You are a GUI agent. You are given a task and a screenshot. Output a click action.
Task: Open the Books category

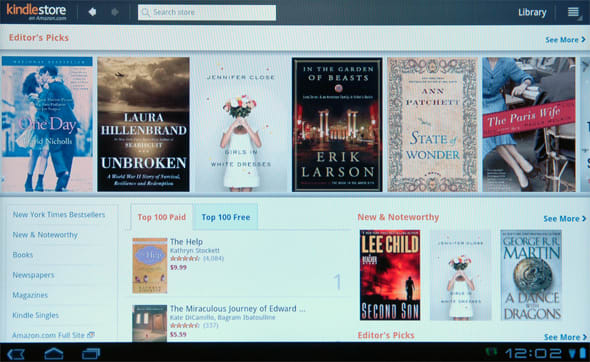(23, 255)
